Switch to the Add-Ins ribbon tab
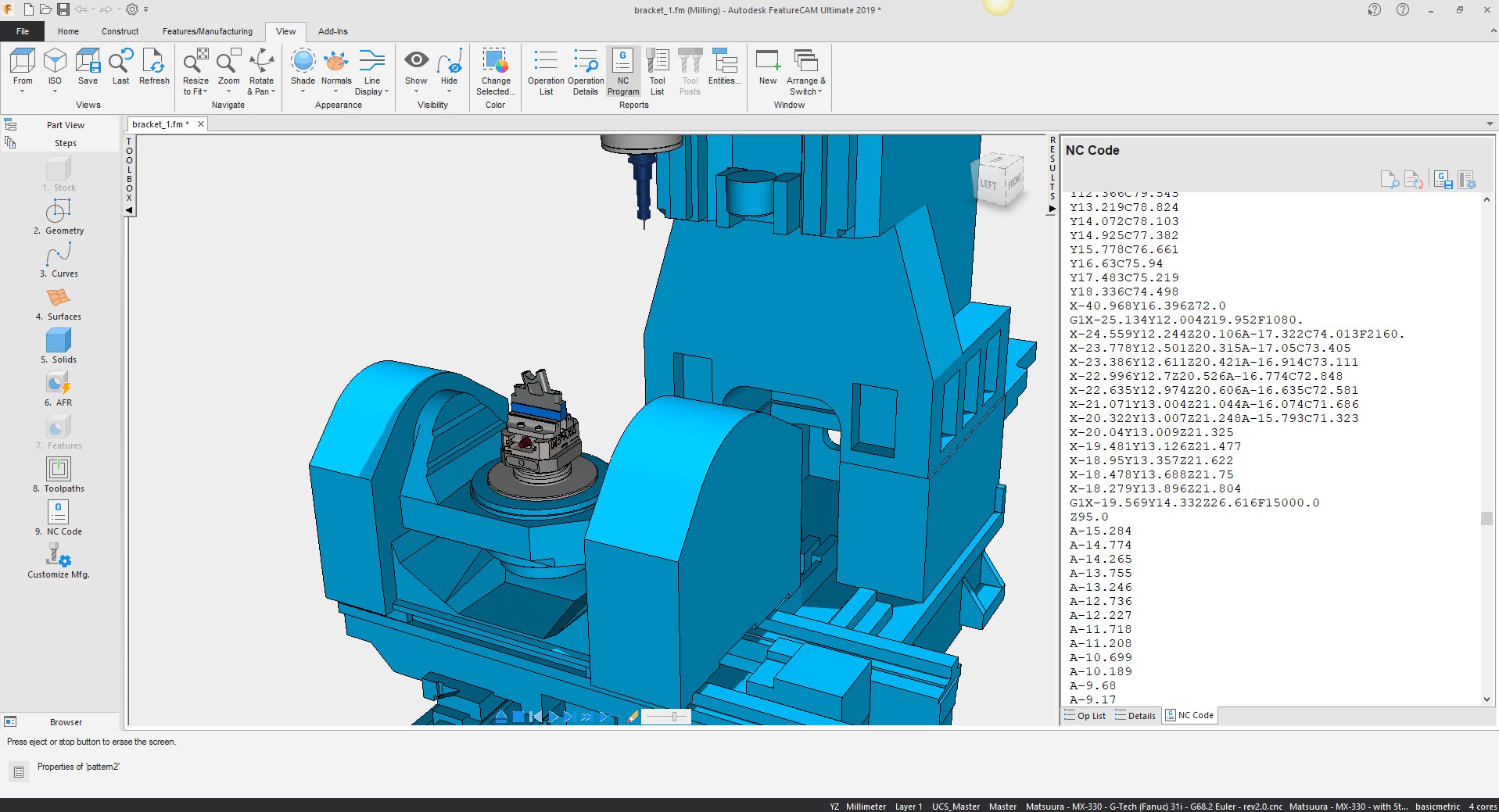This screenshot has height=812, width=1499. pyautogui.click(x=333, y=31)
